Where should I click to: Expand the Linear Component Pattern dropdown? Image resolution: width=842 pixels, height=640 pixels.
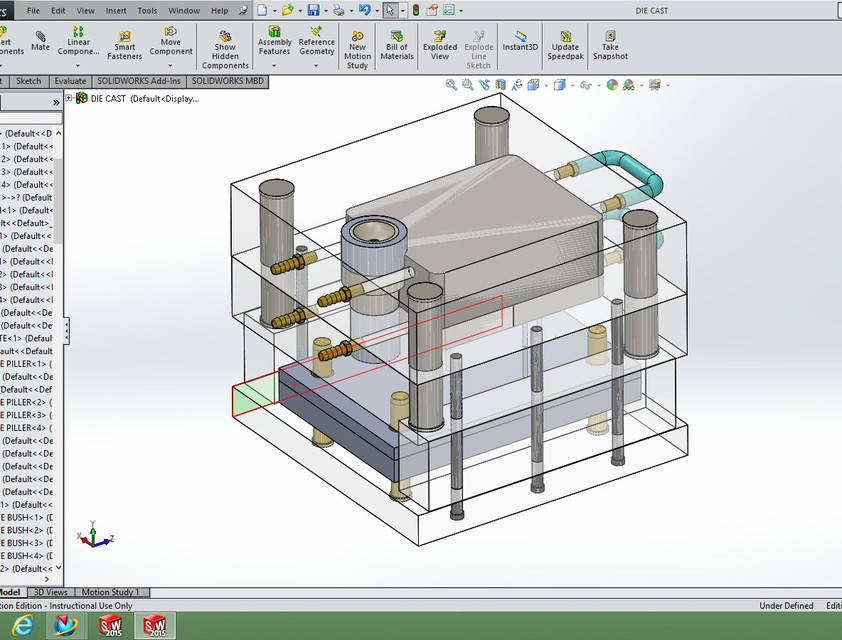[x=78, y=66]
